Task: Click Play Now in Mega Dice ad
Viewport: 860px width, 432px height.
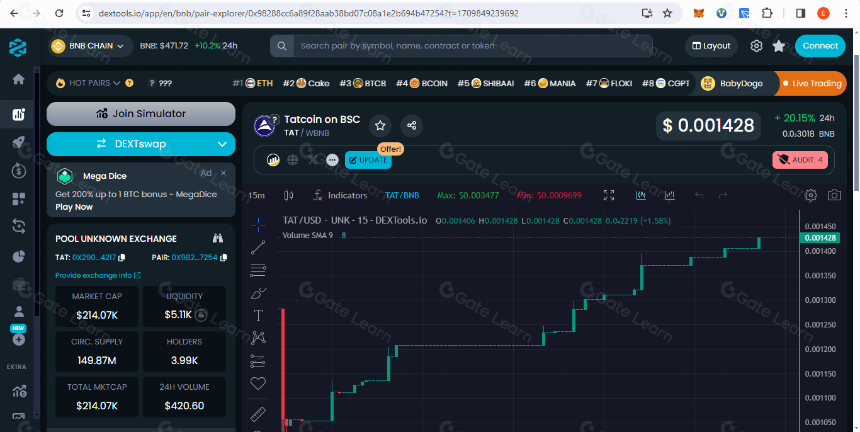Action: 74,207
